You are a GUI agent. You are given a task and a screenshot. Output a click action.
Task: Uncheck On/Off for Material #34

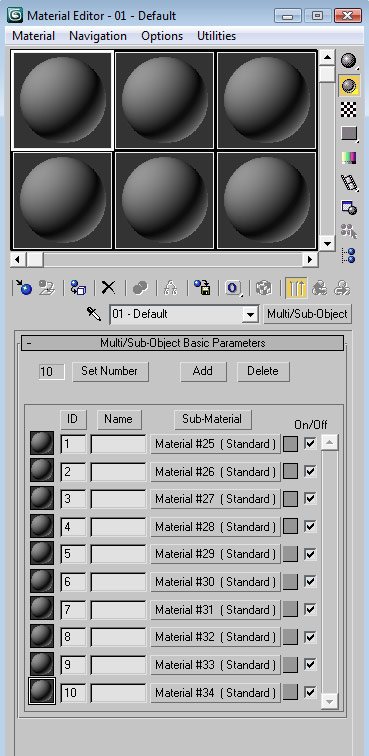[310, 692]
